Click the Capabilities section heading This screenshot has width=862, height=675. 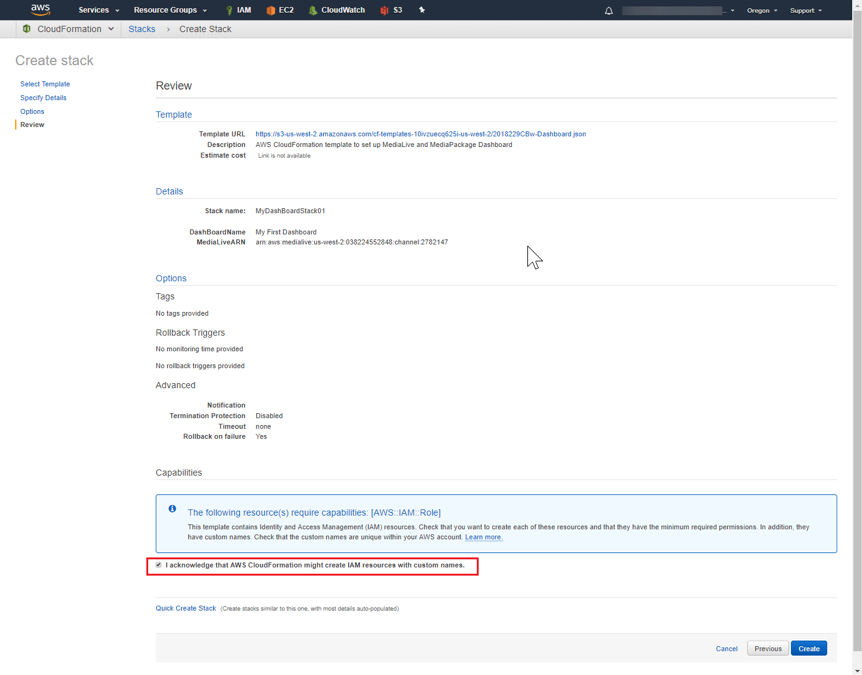pos(179,473)
